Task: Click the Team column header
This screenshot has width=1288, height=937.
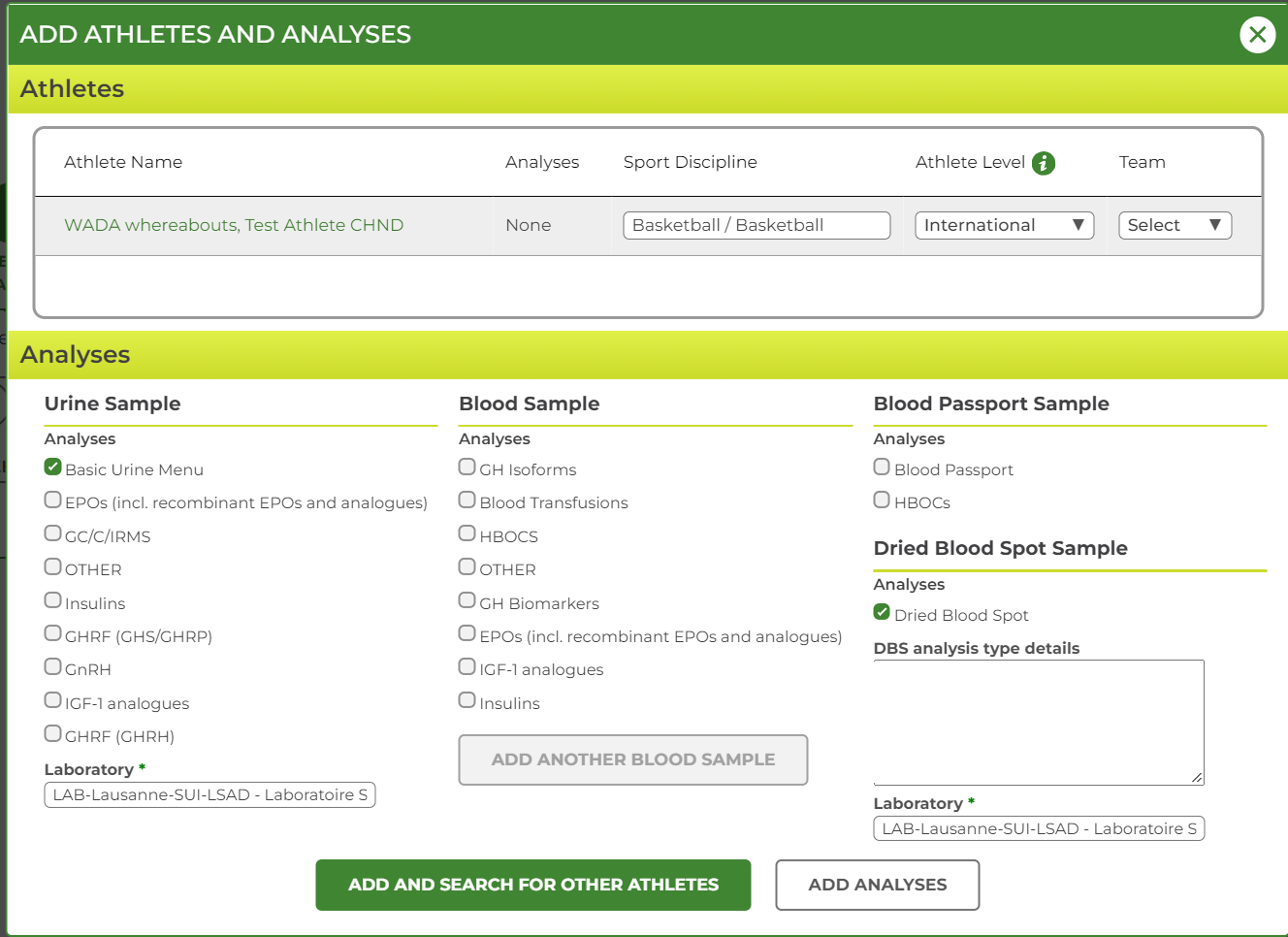Action: (1143, 162)
